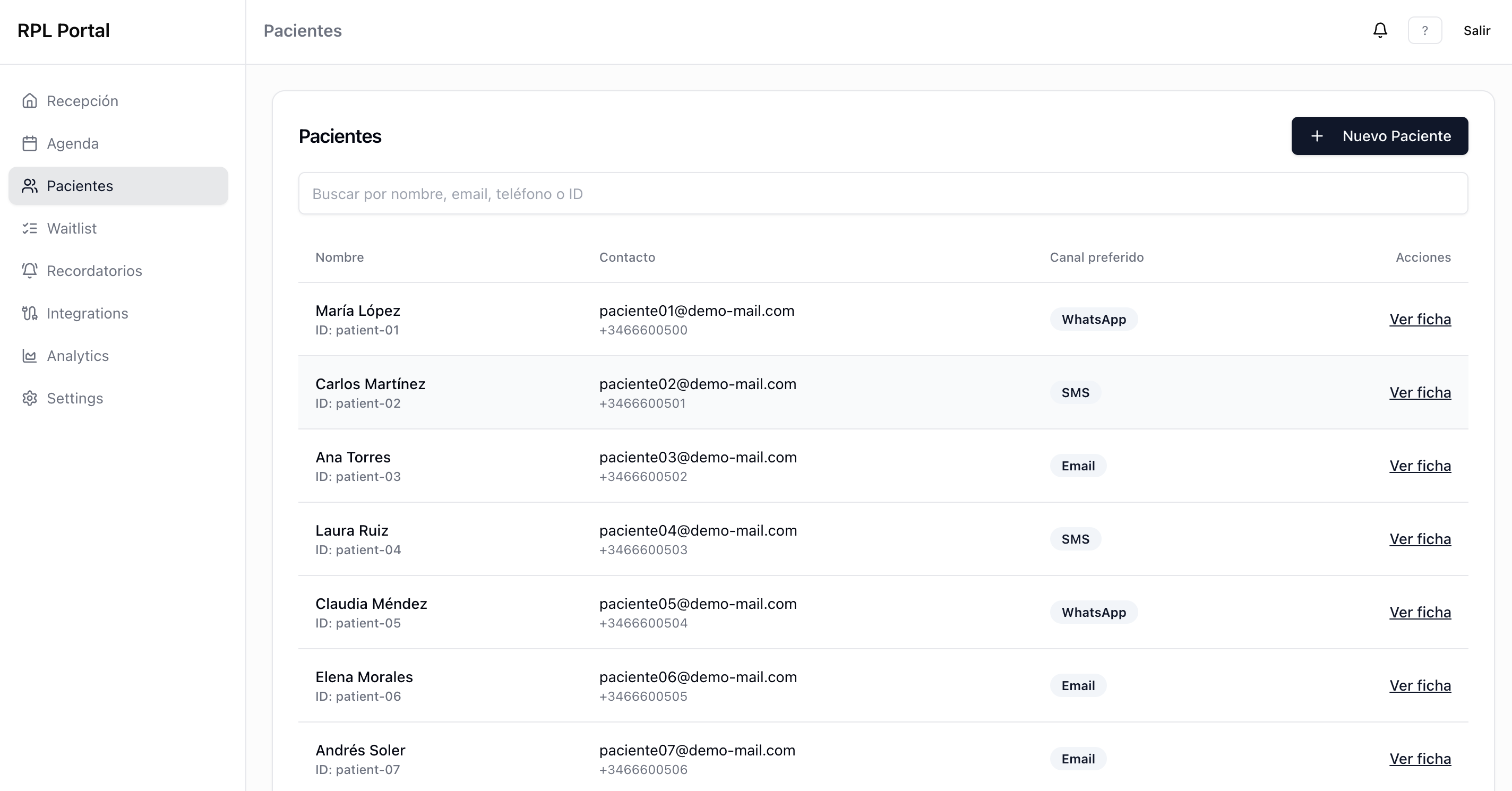The width and height of the screenshot is (1512, 791).
Task: Select the name Ana Torres
Action: (353, 457)
